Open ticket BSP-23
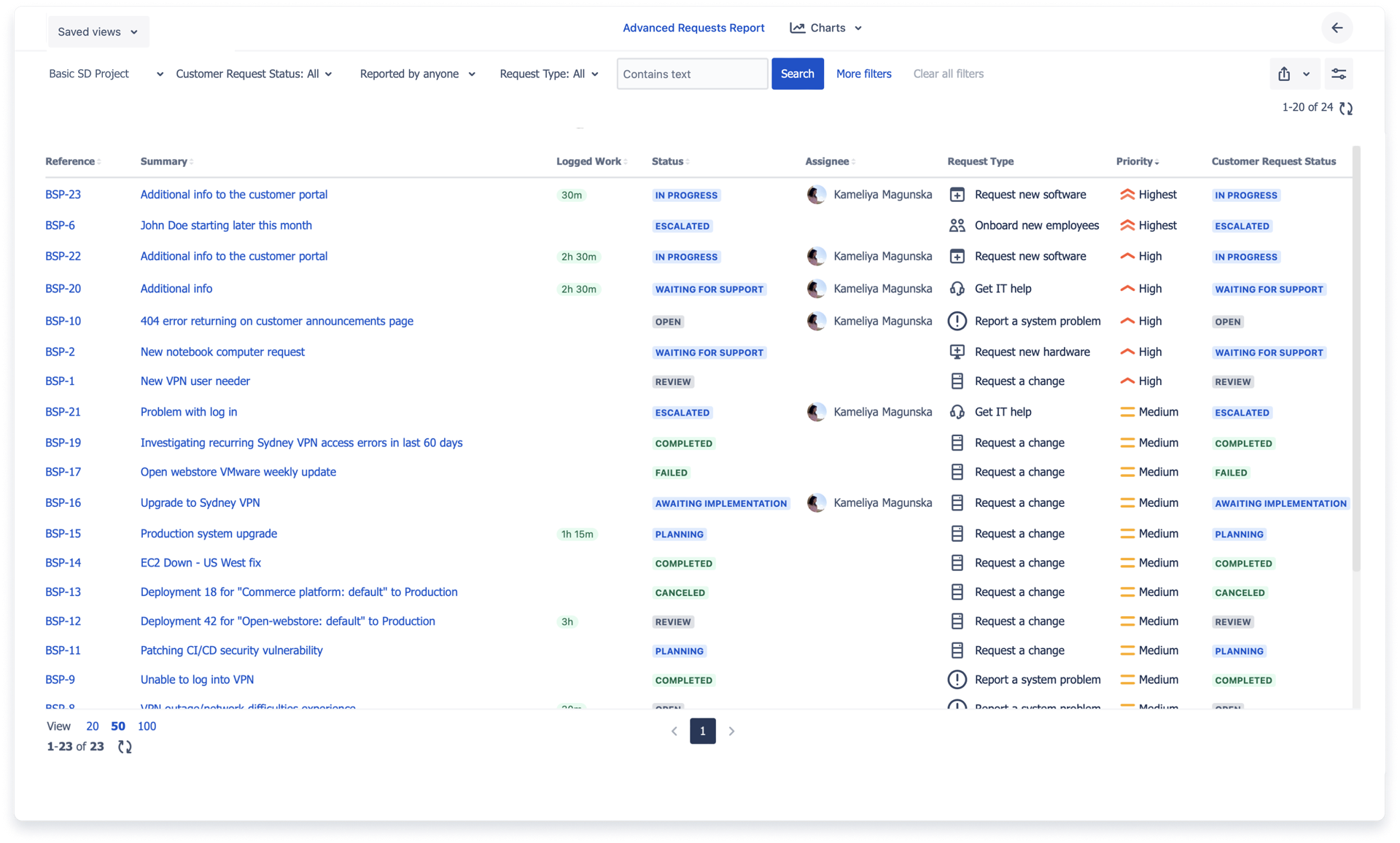This screenshot has height=843, width=1400. point(63,195)
